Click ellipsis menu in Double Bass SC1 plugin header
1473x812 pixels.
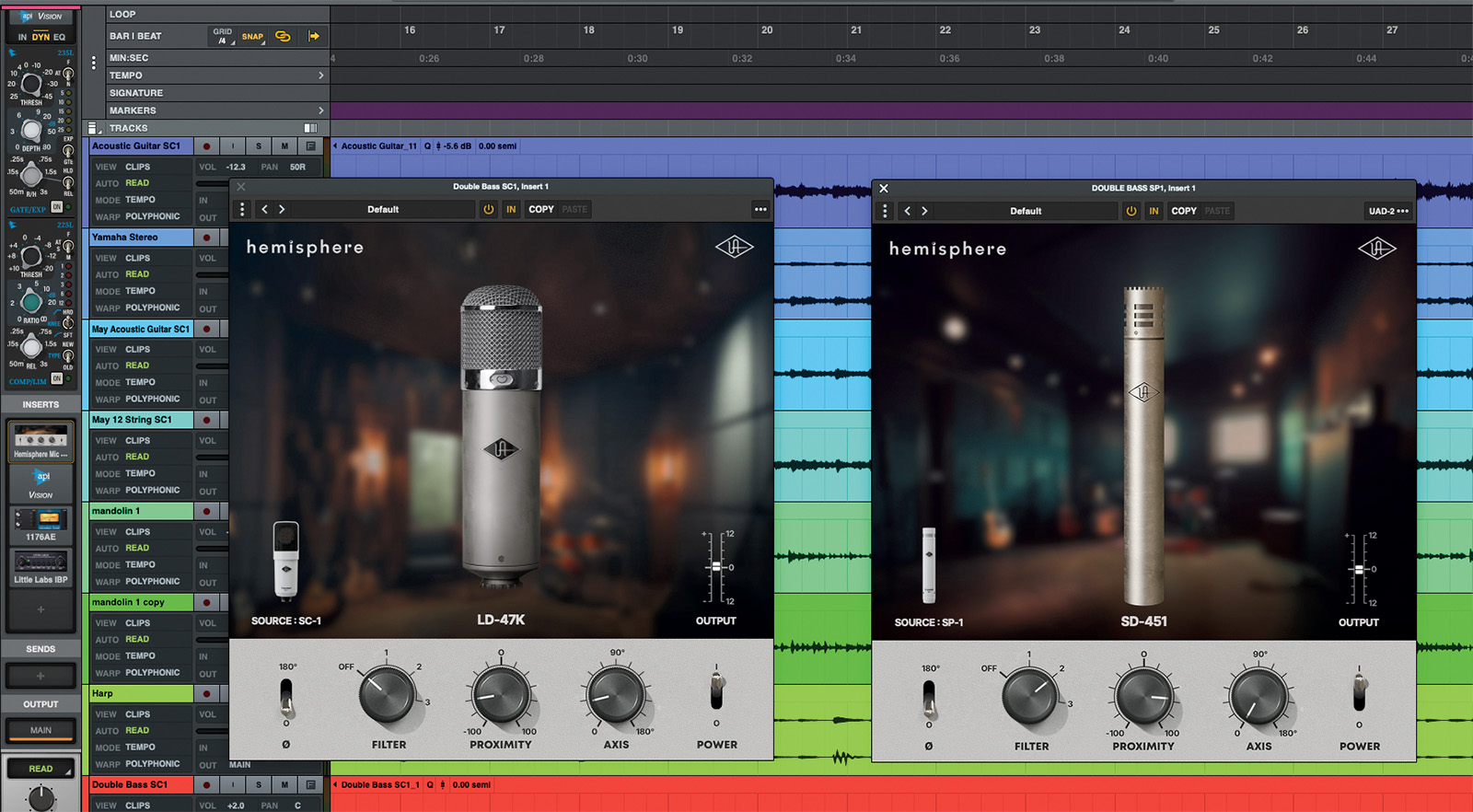tap(760, 209)
